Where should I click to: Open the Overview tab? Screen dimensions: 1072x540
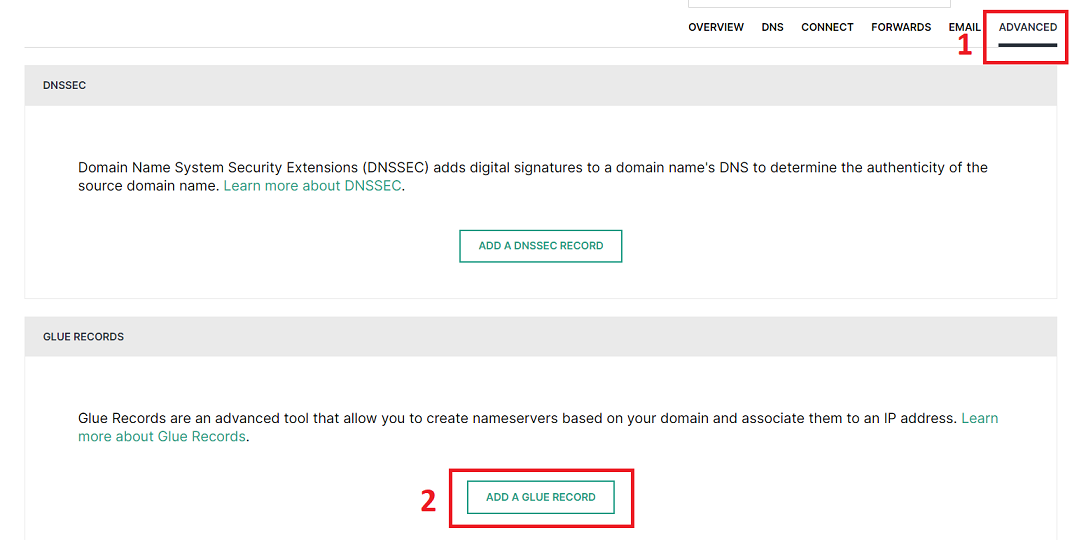(x=715, y=27)
